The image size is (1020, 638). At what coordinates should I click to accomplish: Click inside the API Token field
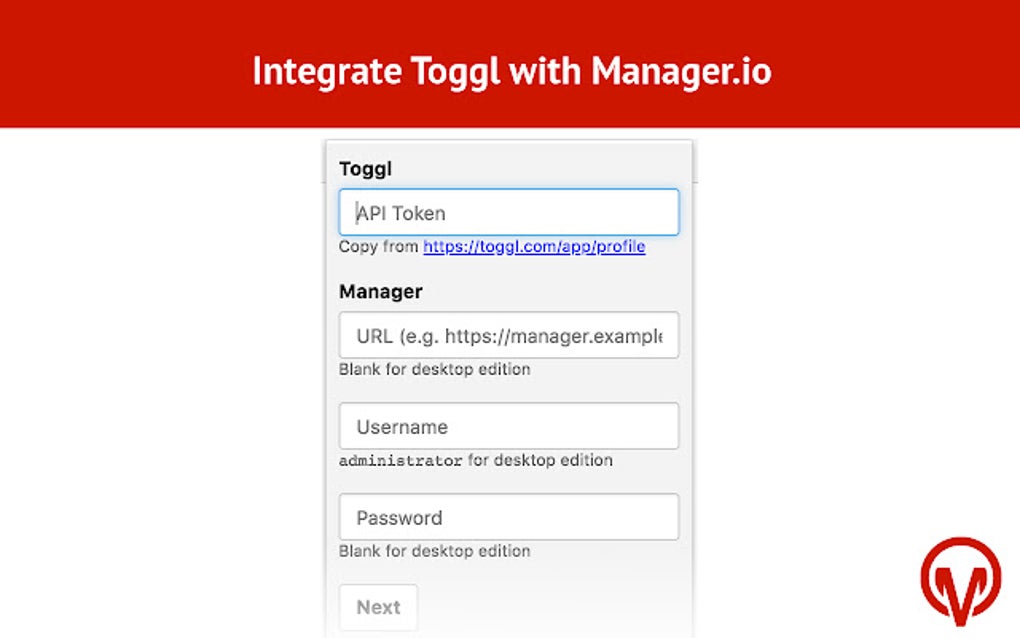click(x=508, y=212)
